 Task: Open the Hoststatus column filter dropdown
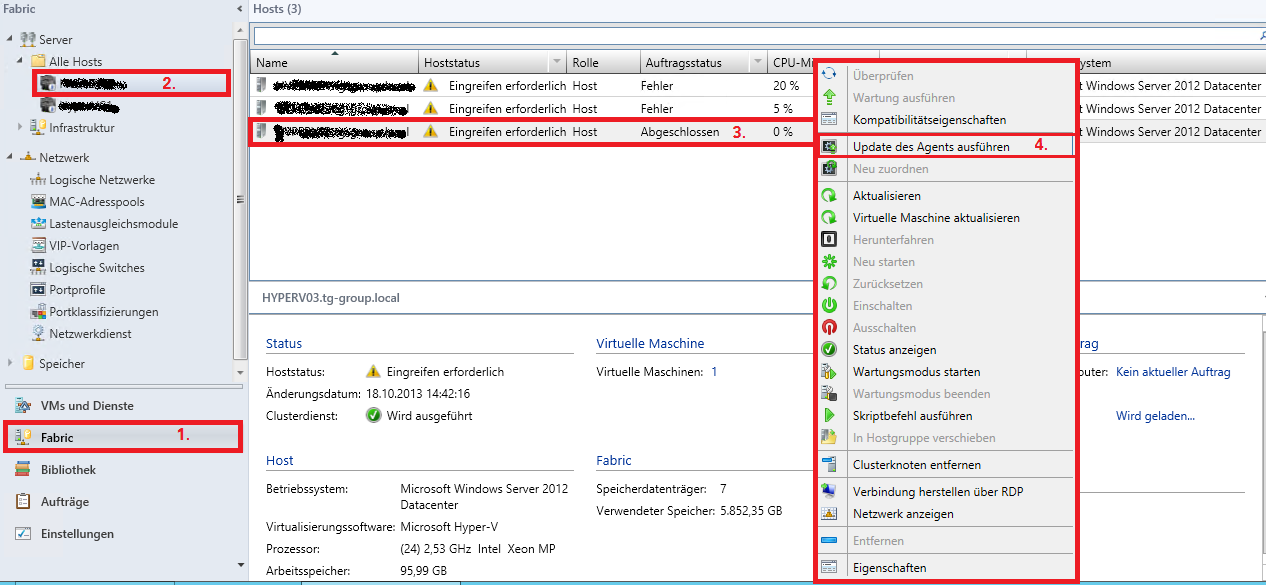555,64
